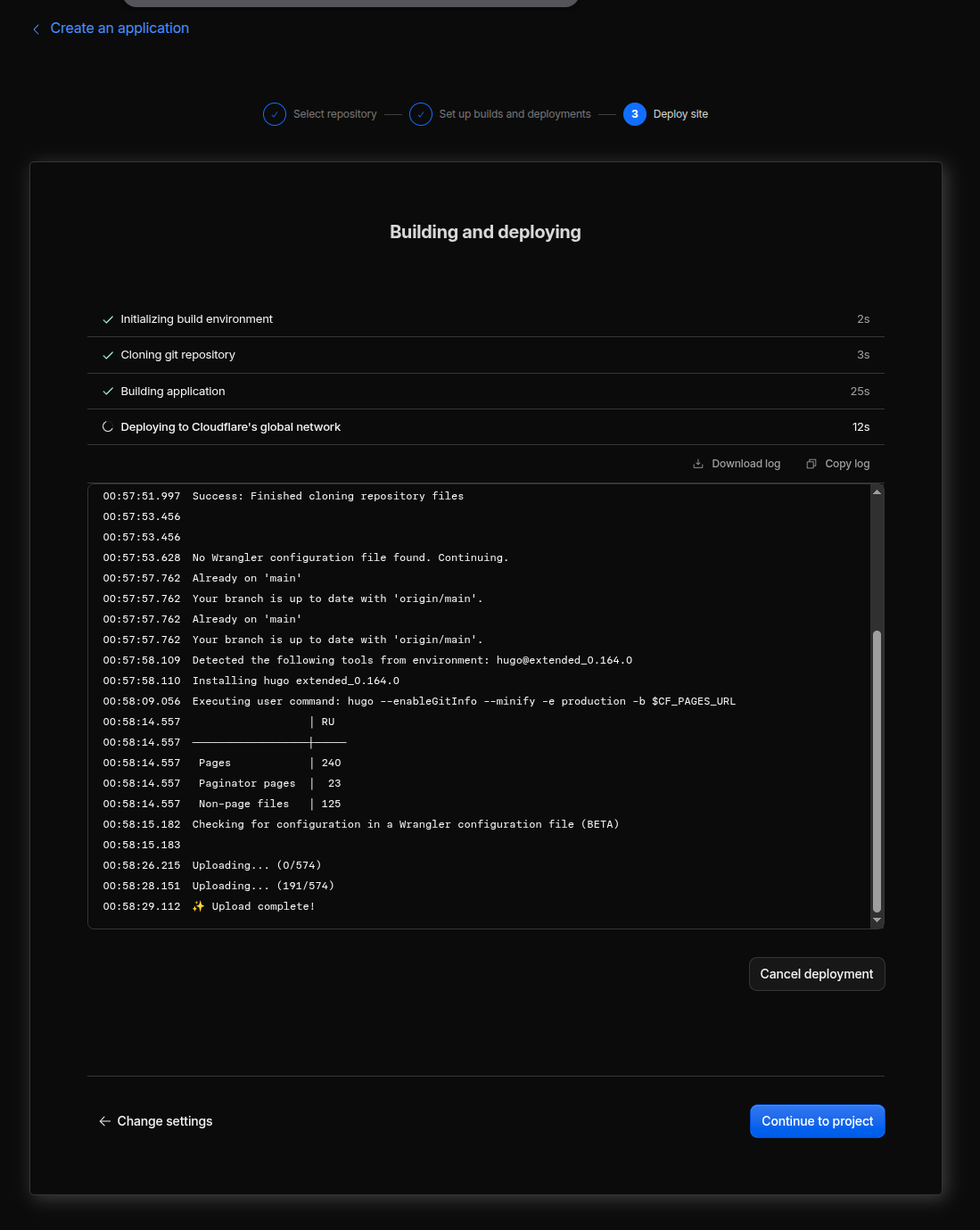Click the Set up builds step checkmark circle
This screenshot has width=980, height=1230.
point(421,114)
